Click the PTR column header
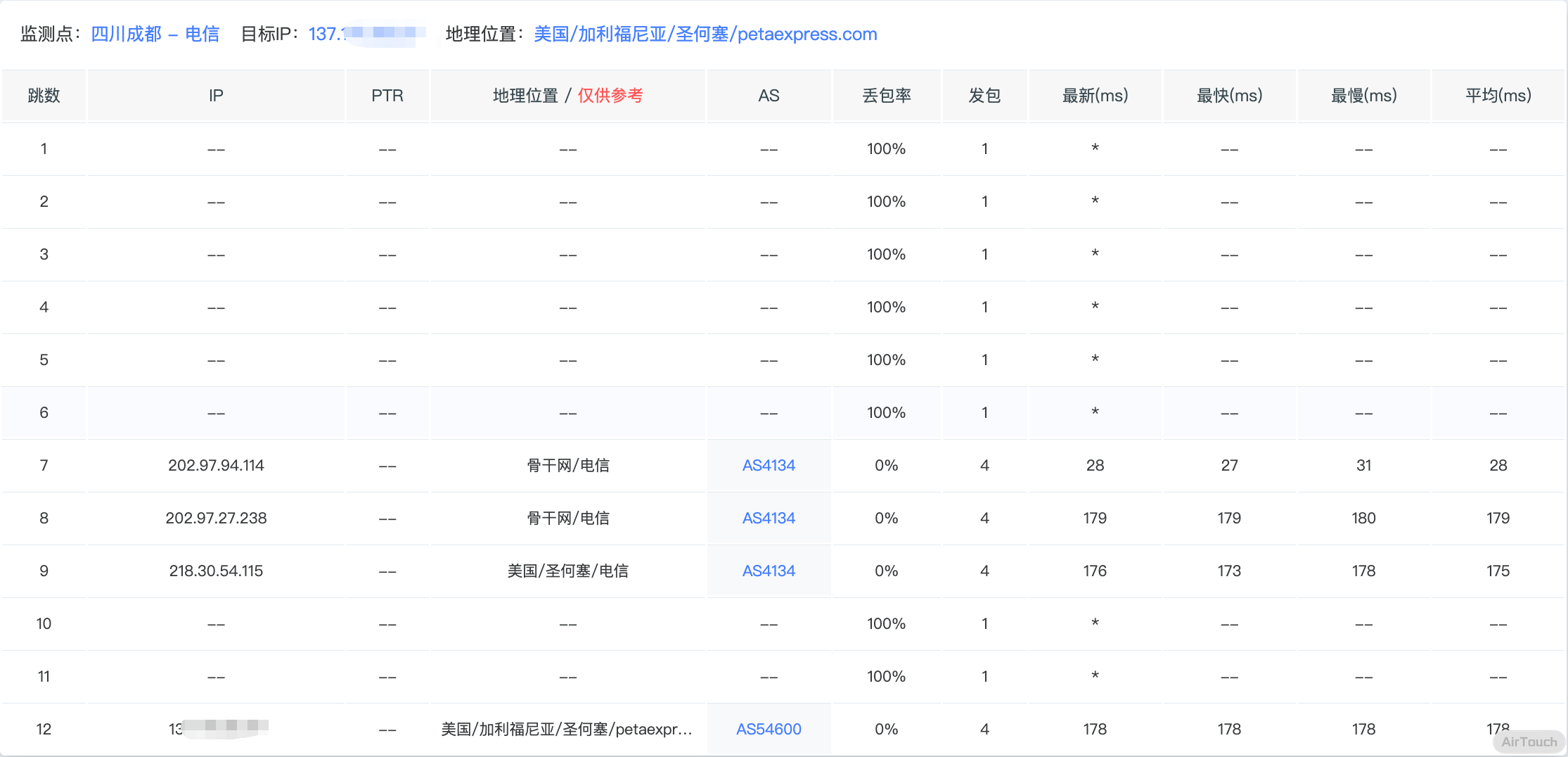Viewport: 1568px width, 757px height. point(387,96)
